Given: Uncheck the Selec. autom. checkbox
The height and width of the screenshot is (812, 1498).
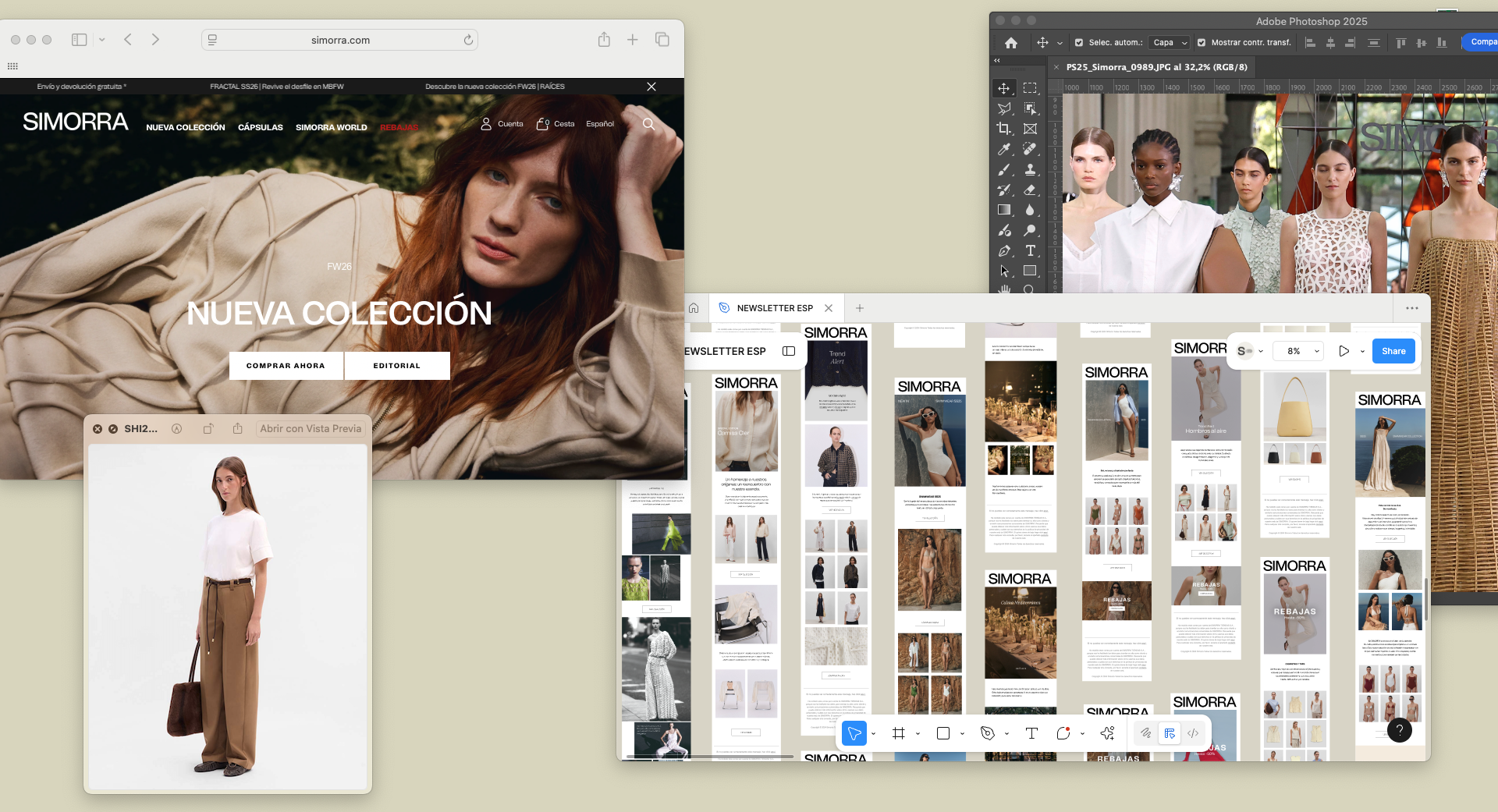Looking at the screenshot, I should pyautogui.click(x=1079, y=43).
